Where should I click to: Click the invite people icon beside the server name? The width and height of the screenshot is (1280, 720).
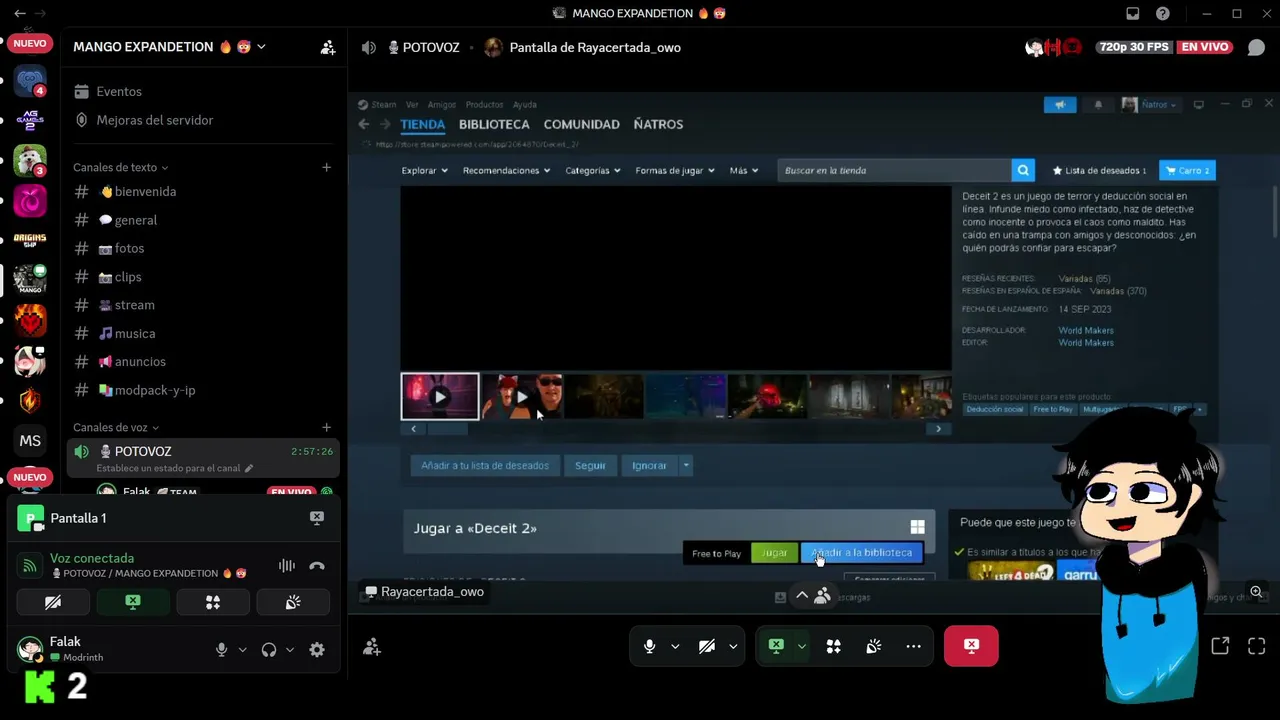click(x=328, y=47)
